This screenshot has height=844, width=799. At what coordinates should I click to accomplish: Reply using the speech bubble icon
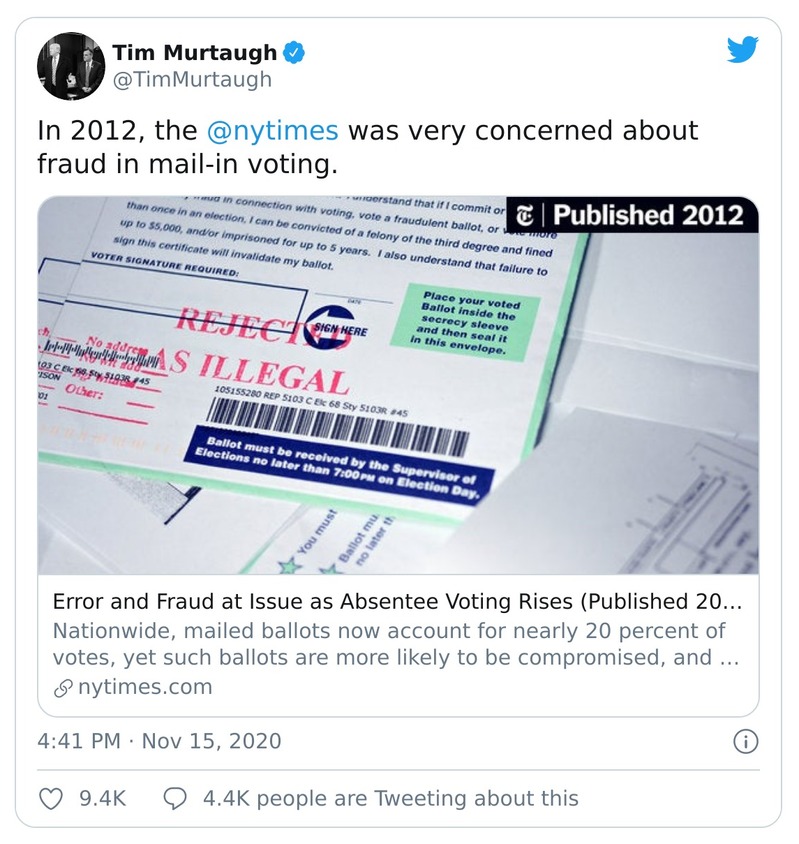point(175,798)
